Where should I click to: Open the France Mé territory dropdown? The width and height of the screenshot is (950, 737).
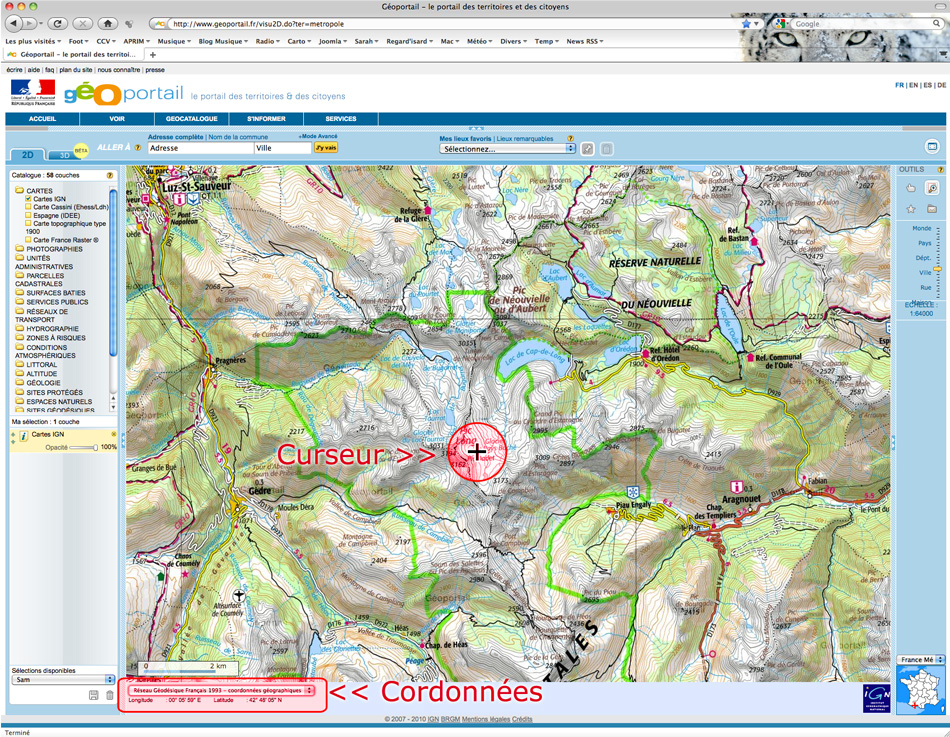[920, 659]
